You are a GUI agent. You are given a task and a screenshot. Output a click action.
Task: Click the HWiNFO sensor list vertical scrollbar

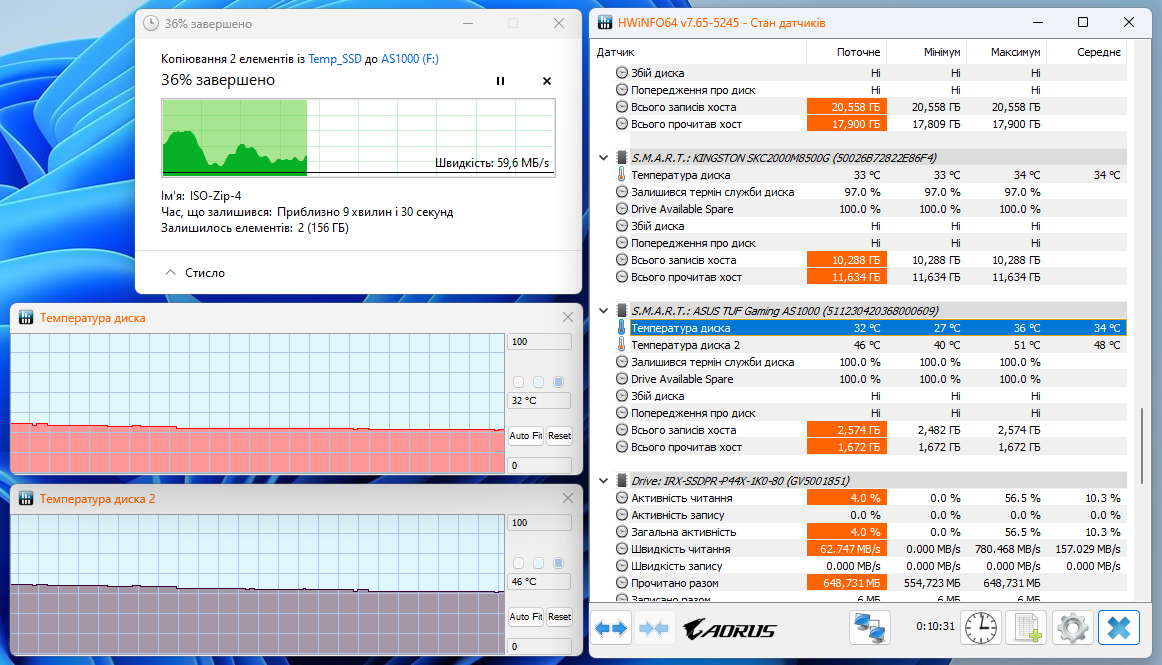pyautogui.click(x=1142, y=445)
